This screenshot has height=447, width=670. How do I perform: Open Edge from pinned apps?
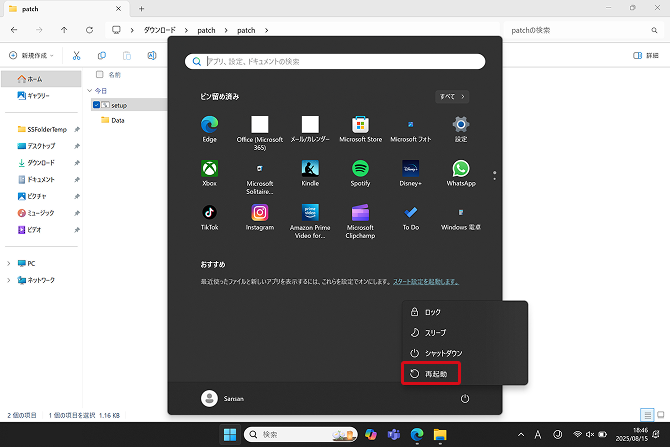[x=209, y=129]
